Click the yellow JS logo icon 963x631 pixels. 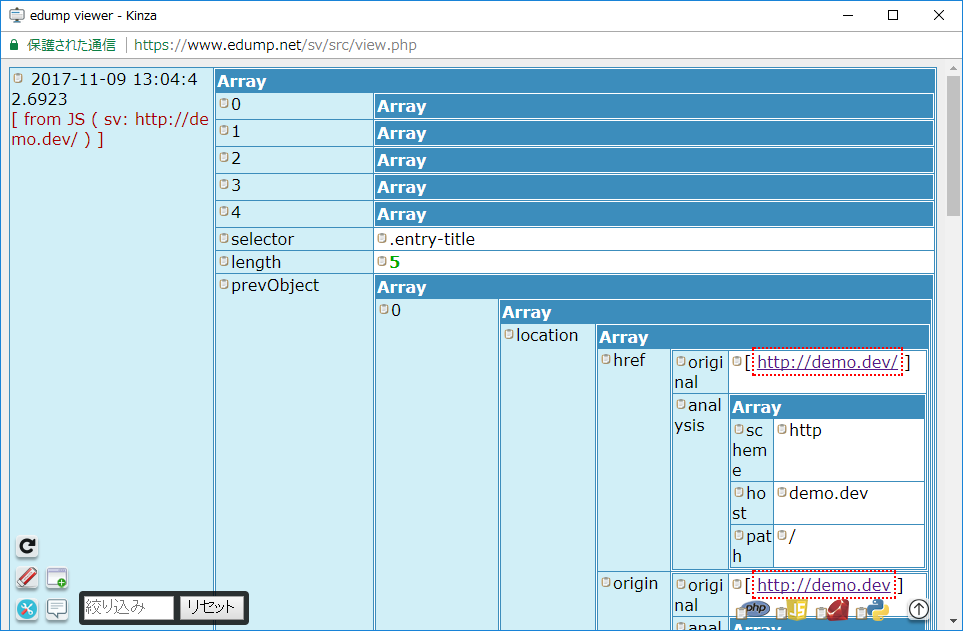coord(796,609)
